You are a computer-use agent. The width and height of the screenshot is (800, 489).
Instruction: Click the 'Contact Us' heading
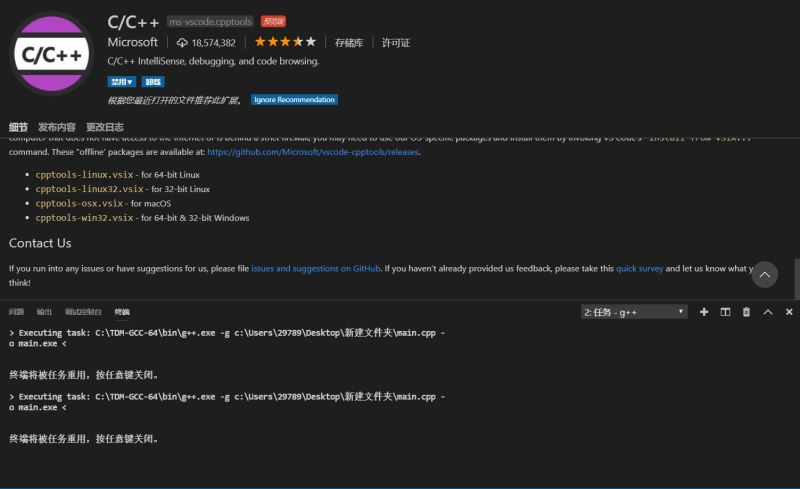(x=40, y=243)
